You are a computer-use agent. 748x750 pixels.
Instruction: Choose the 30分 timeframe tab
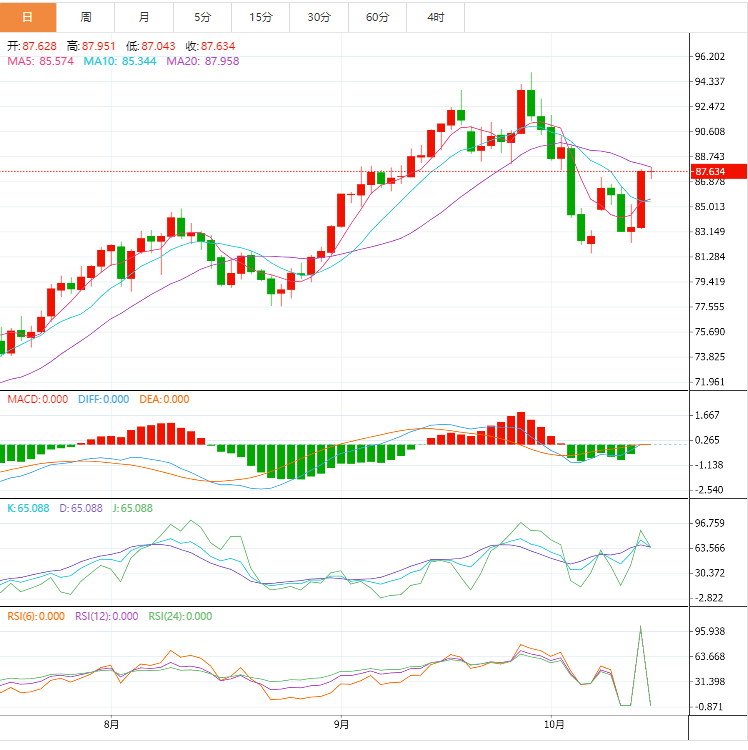319,17
